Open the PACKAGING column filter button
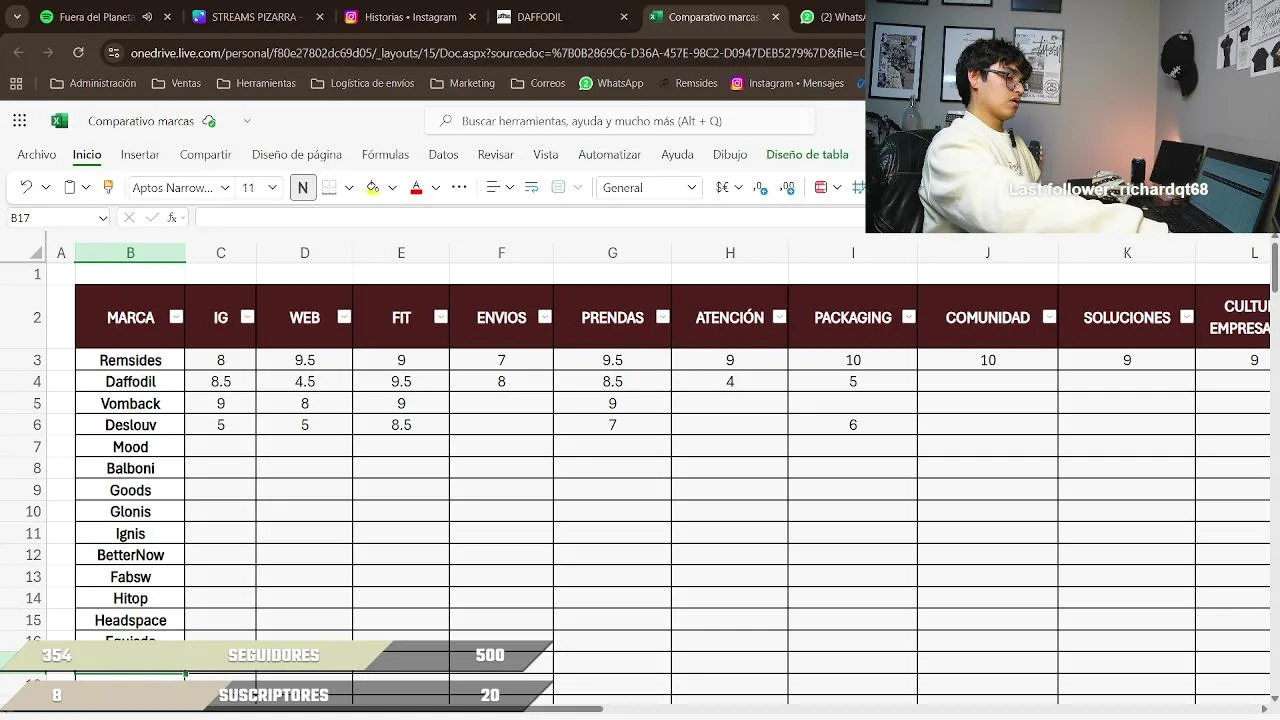 click(x=909, y=316)
